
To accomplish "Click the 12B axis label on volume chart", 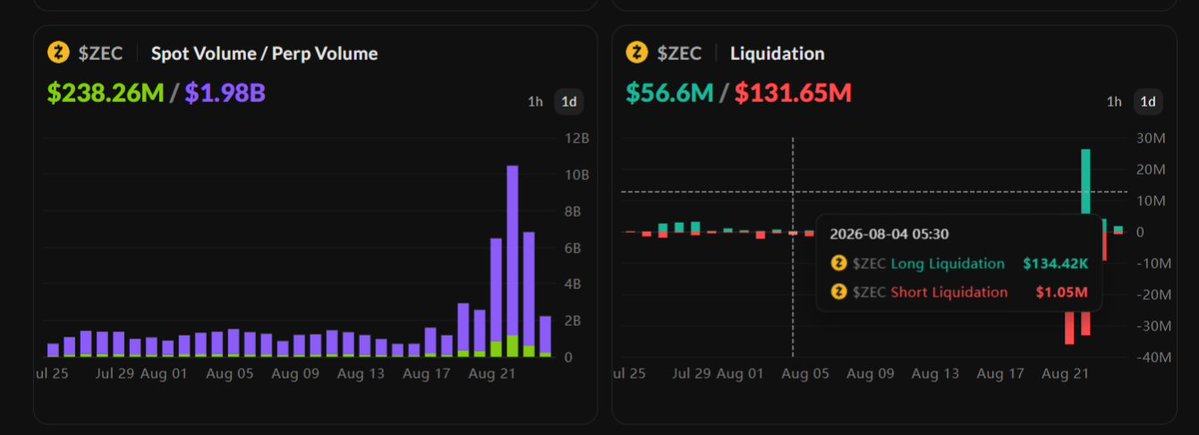I will pos(577,138).
